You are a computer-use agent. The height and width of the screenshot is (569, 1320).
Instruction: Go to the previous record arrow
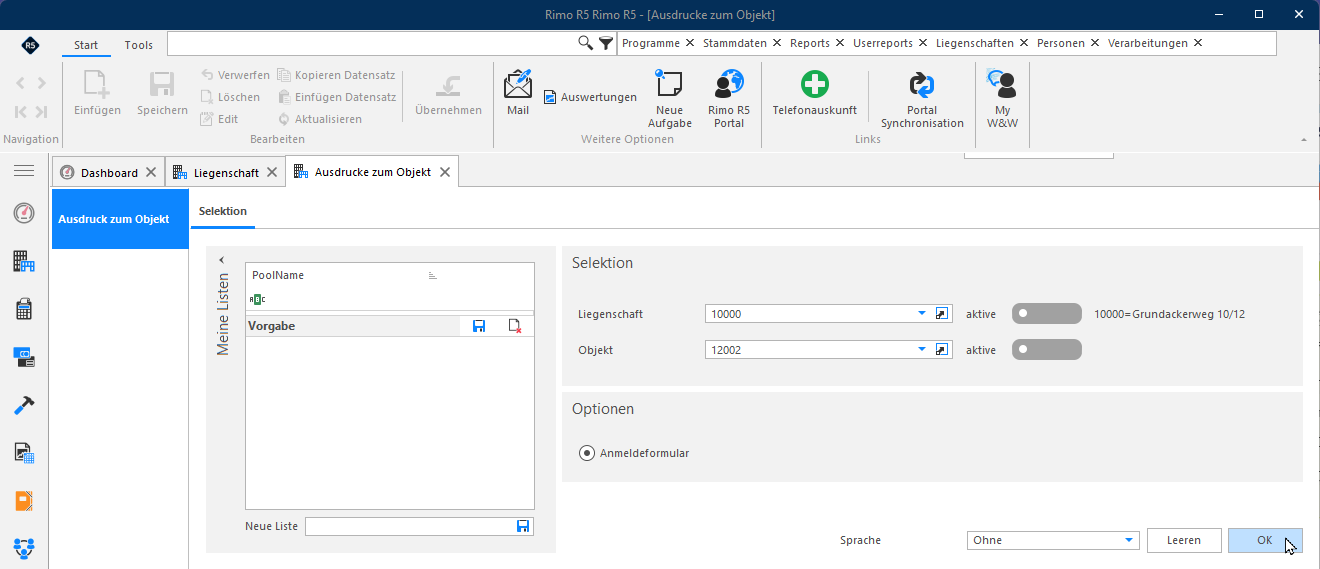pos(20,83)
